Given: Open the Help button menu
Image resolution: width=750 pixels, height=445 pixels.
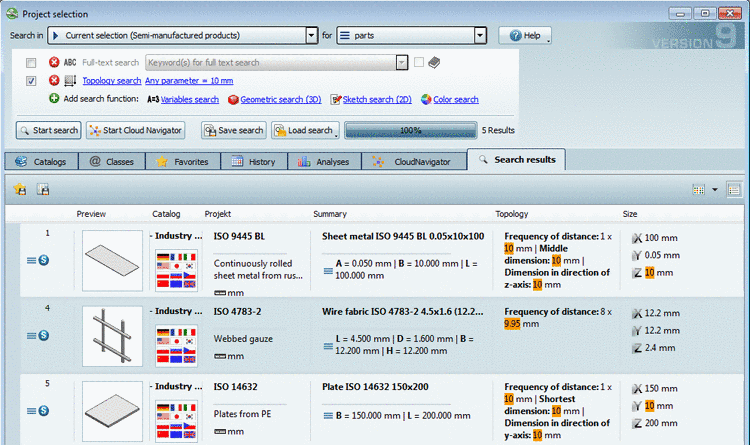Looking at the screenshot, I should (x=525, y=35).
